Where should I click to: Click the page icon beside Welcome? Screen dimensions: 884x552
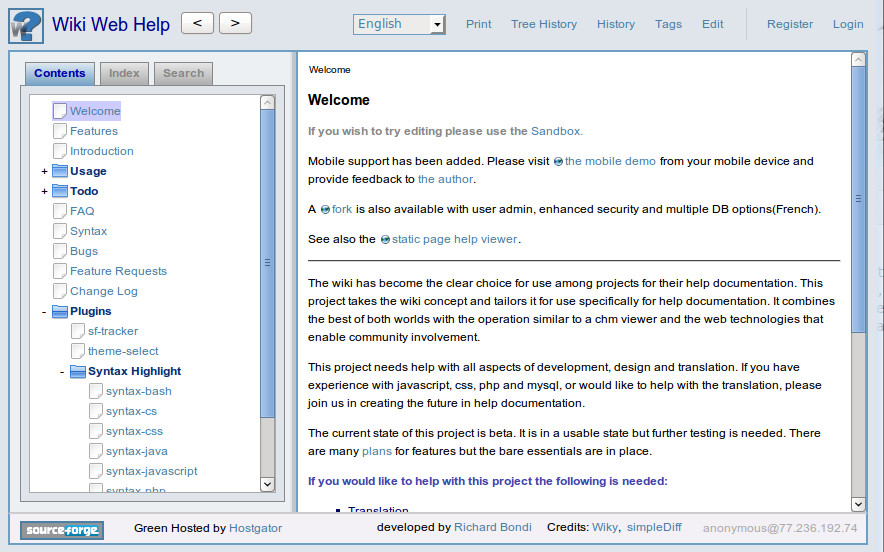[60, 111]
